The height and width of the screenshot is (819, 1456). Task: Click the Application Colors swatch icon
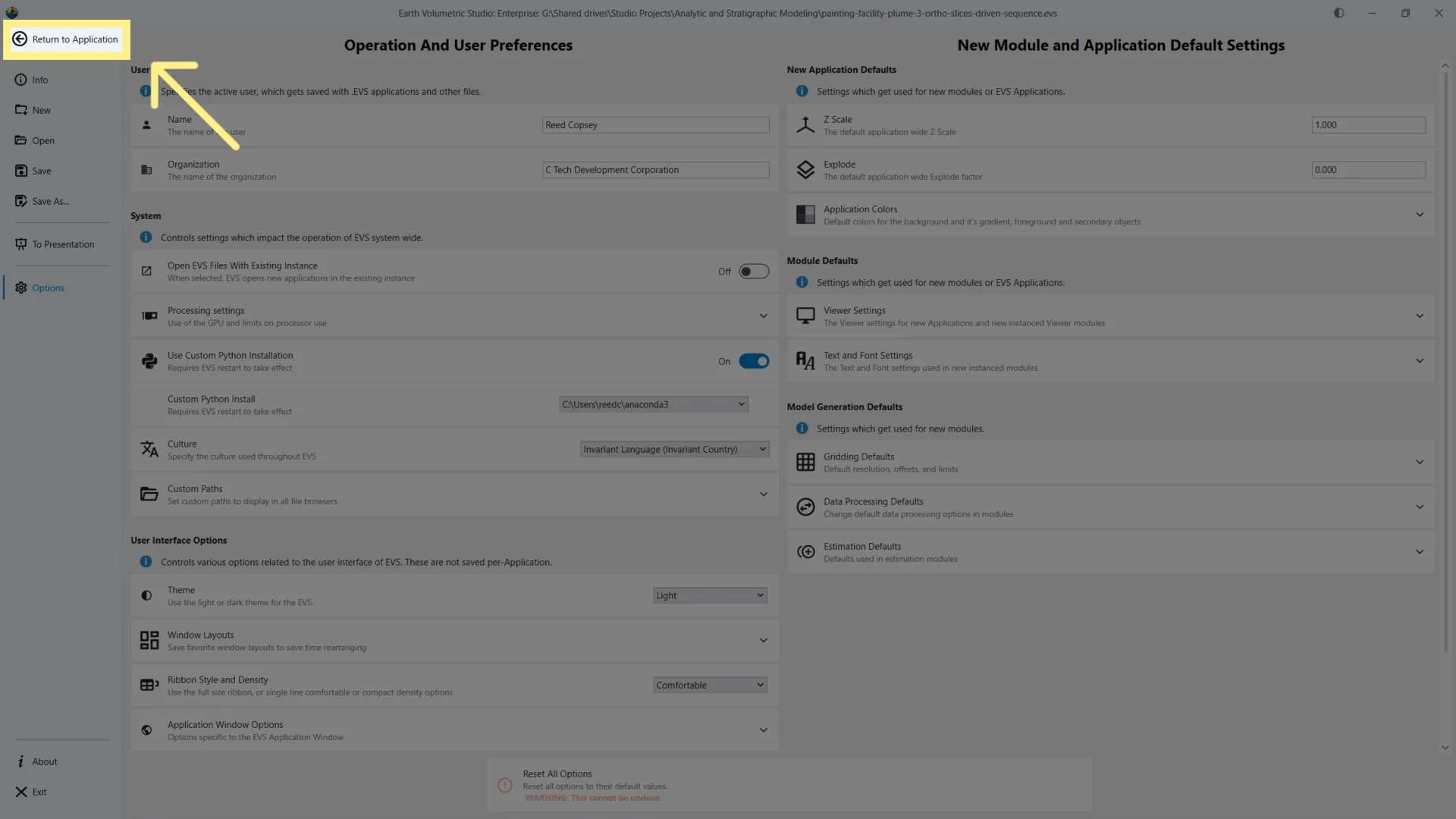(805, 215)
